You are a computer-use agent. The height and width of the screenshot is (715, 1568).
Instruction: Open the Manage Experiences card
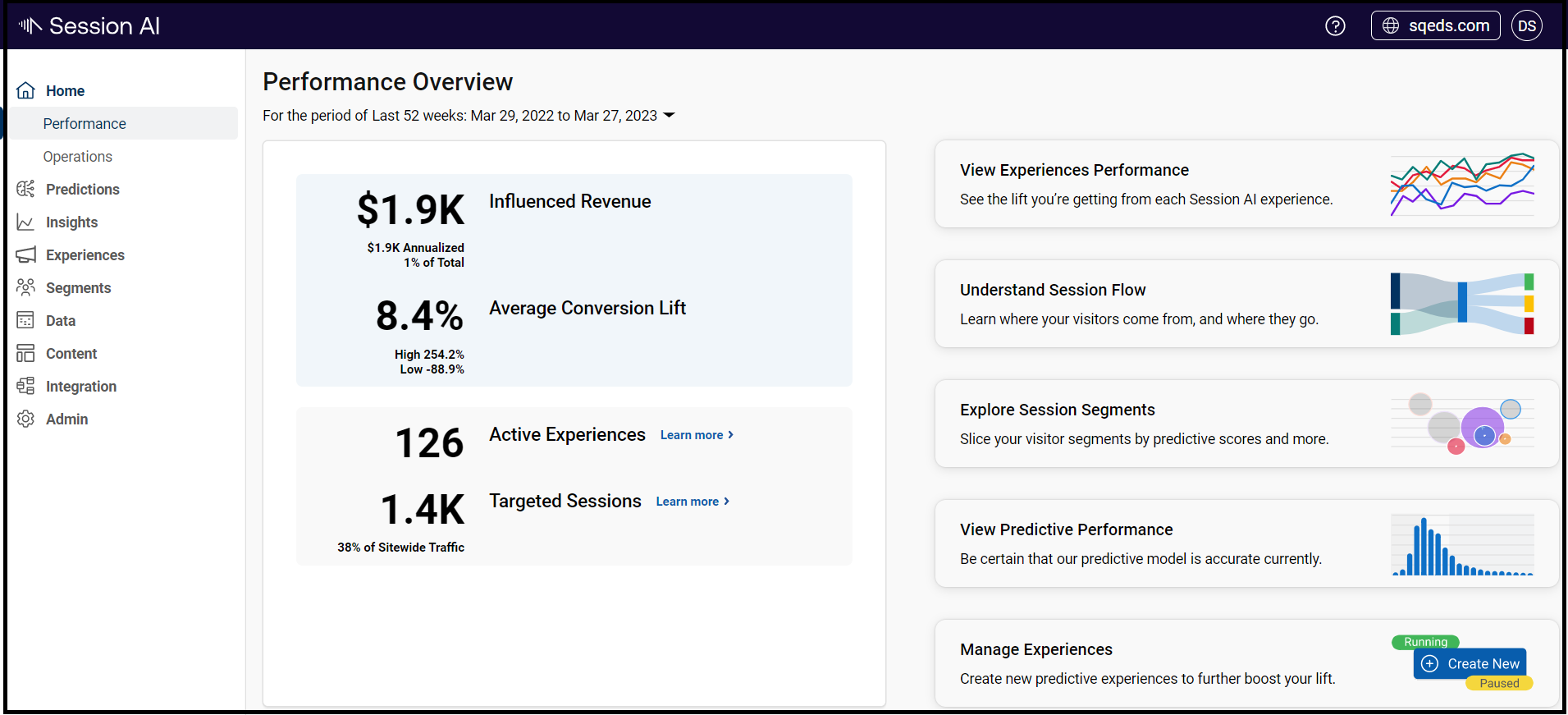coord(1246,663)
